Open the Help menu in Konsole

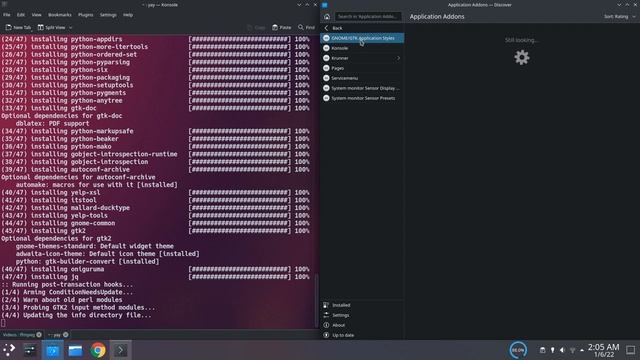(x=128, y=15)
